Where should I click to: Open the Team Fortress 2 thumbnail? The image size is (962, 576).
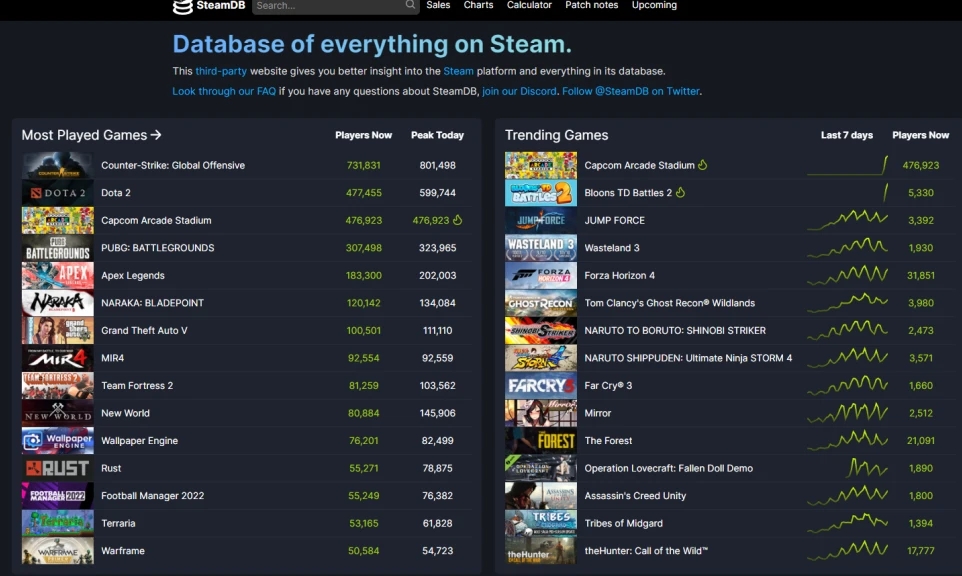pyautogui.click(x=58, y=386)
